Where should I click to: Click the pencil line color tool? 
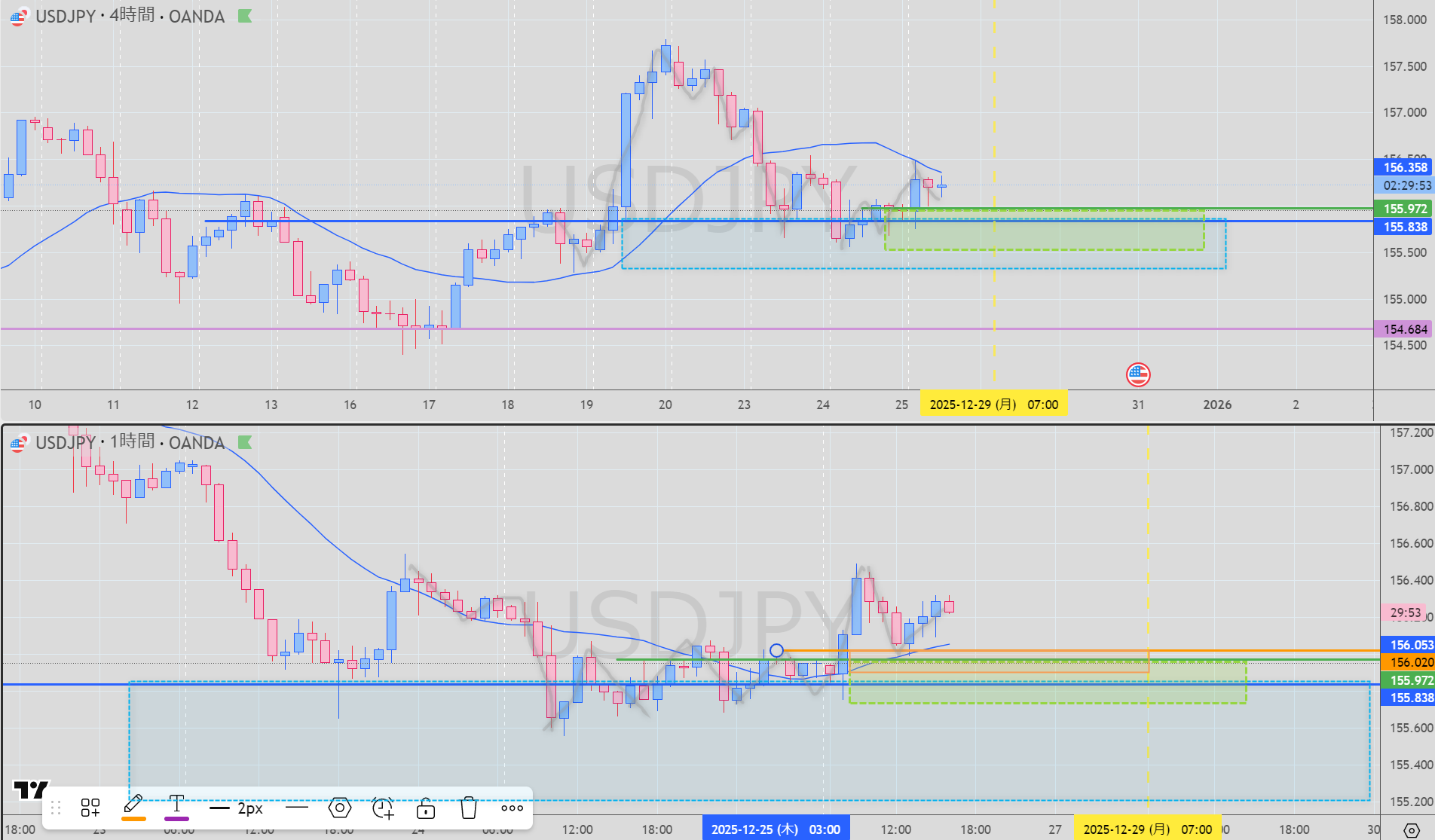click(133, 804)
